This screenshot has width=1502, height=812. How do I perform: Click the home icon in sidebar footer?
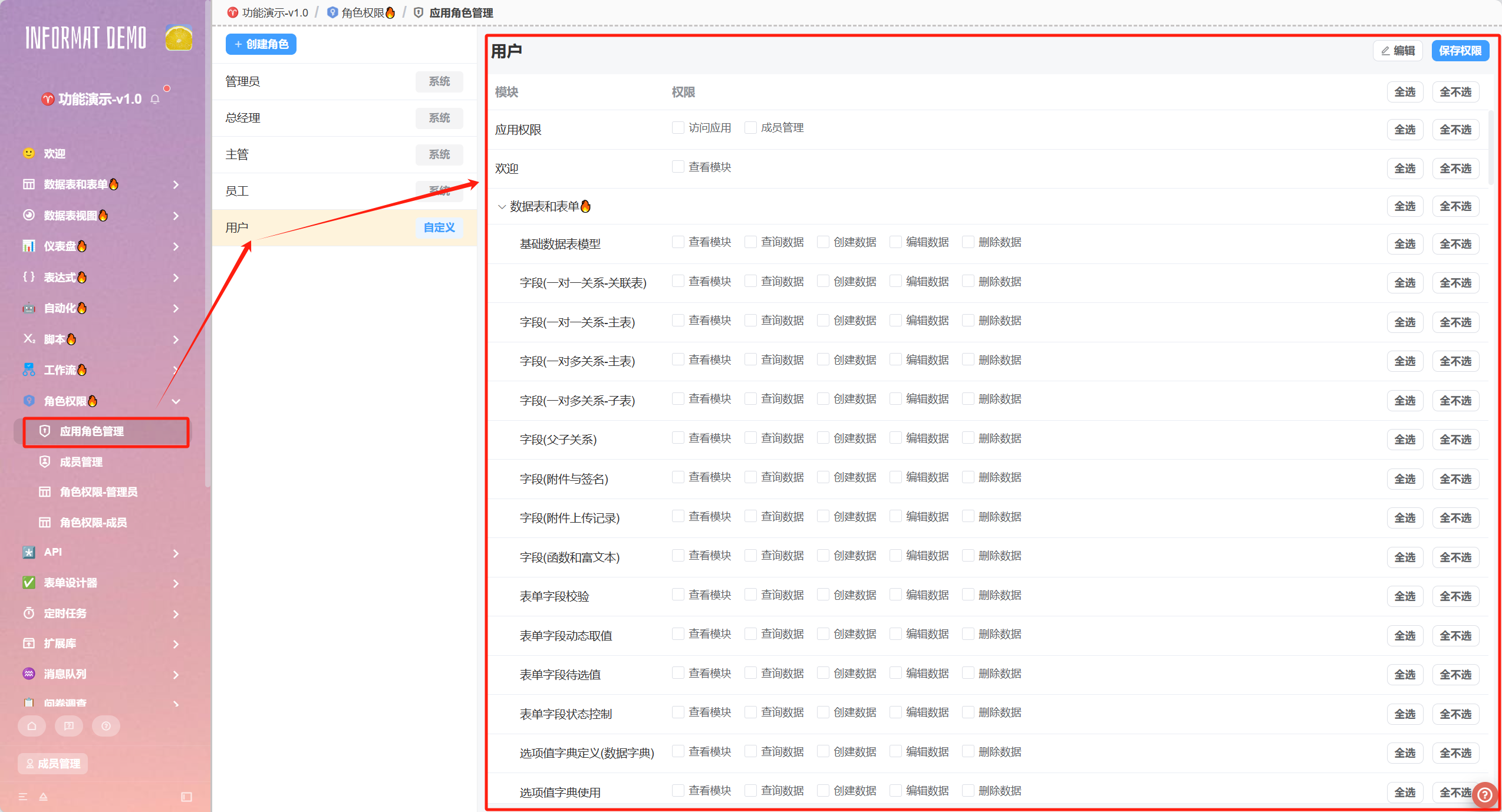click(32, 726)
